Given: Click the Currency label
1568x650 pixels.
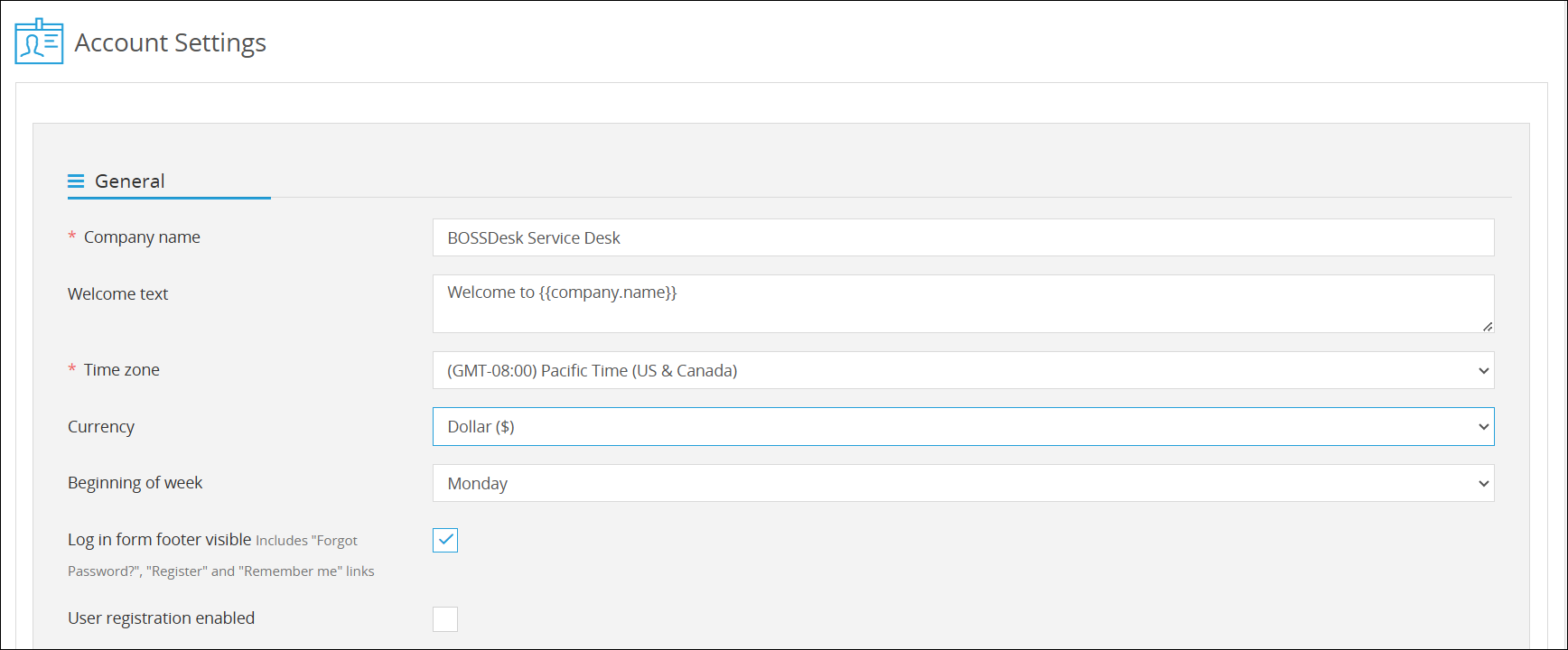Looking at the screenshot, I should coord(101,427).
